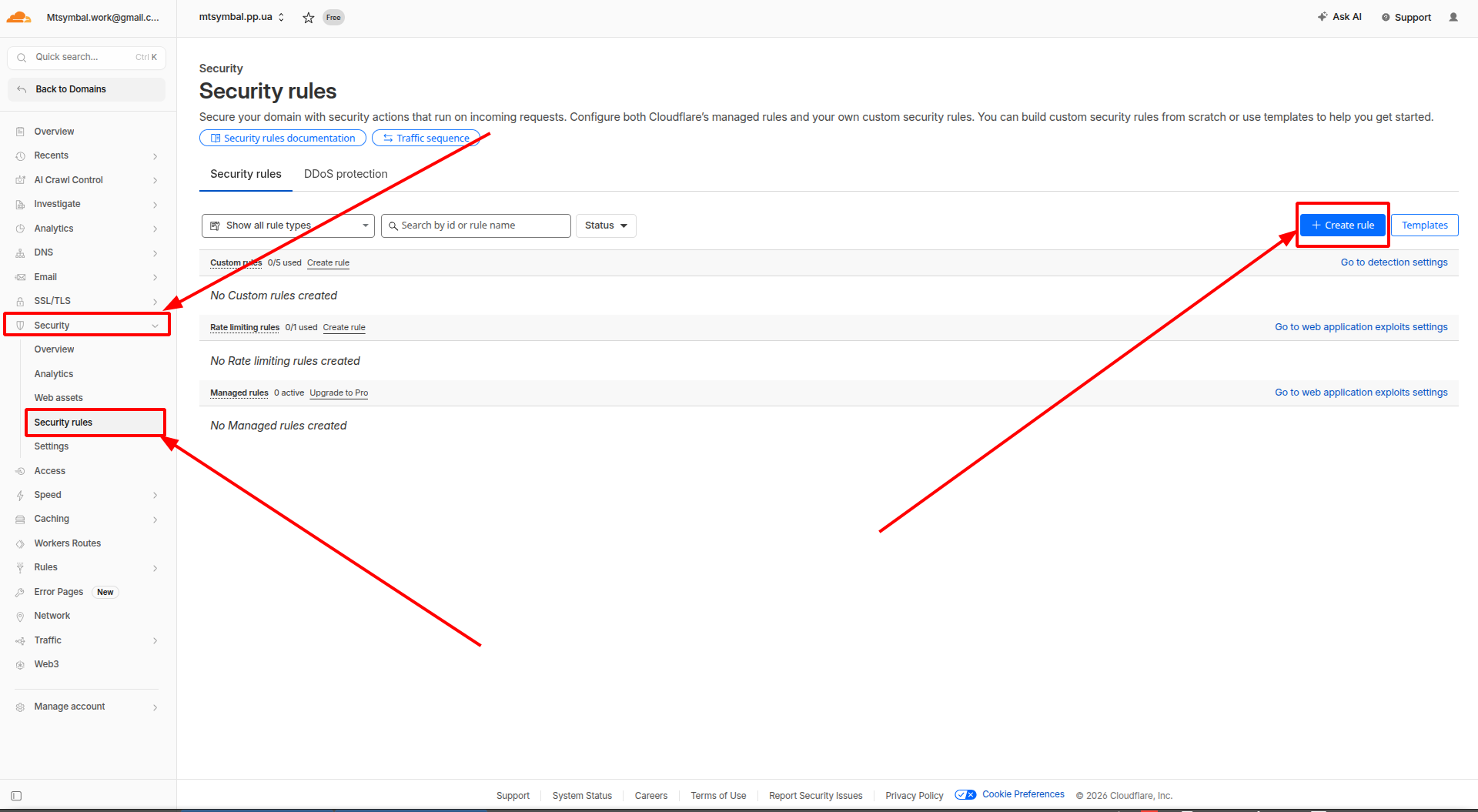Click the Manage account gear icon
1478x812 pixels.
point(20,707)
